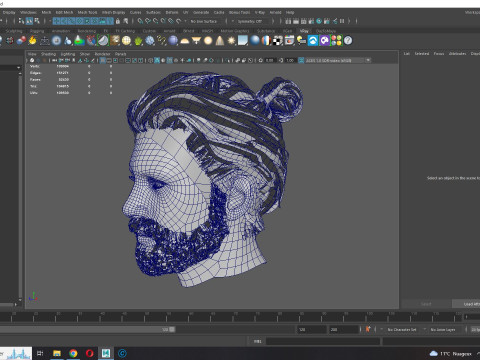Click the blue cloud Chaos shelf icon
Image resolution: width=480 pixels, height=360 pixels.
(313, 41)
